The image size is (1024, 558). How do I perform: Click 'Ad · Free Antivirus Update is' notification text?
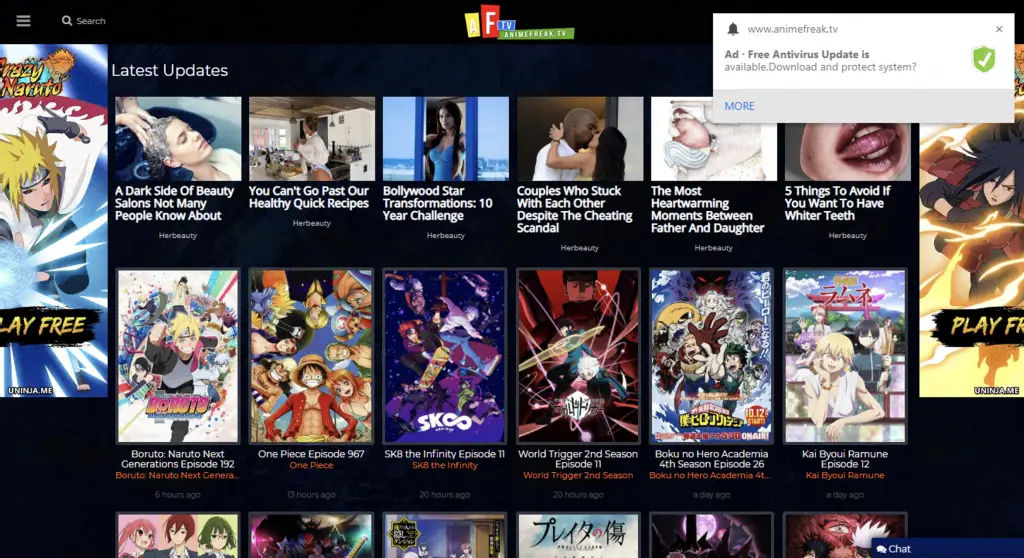797,54
